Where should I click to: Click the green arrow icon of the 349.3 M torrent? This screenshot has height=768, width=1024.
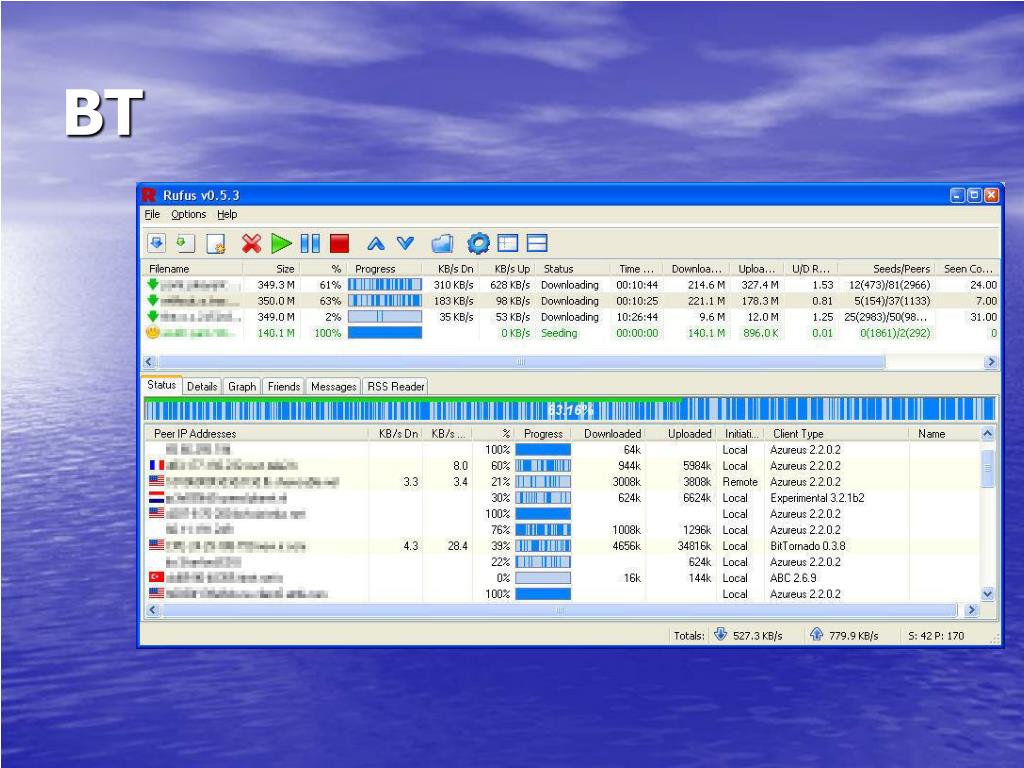[x=153, y=285]
